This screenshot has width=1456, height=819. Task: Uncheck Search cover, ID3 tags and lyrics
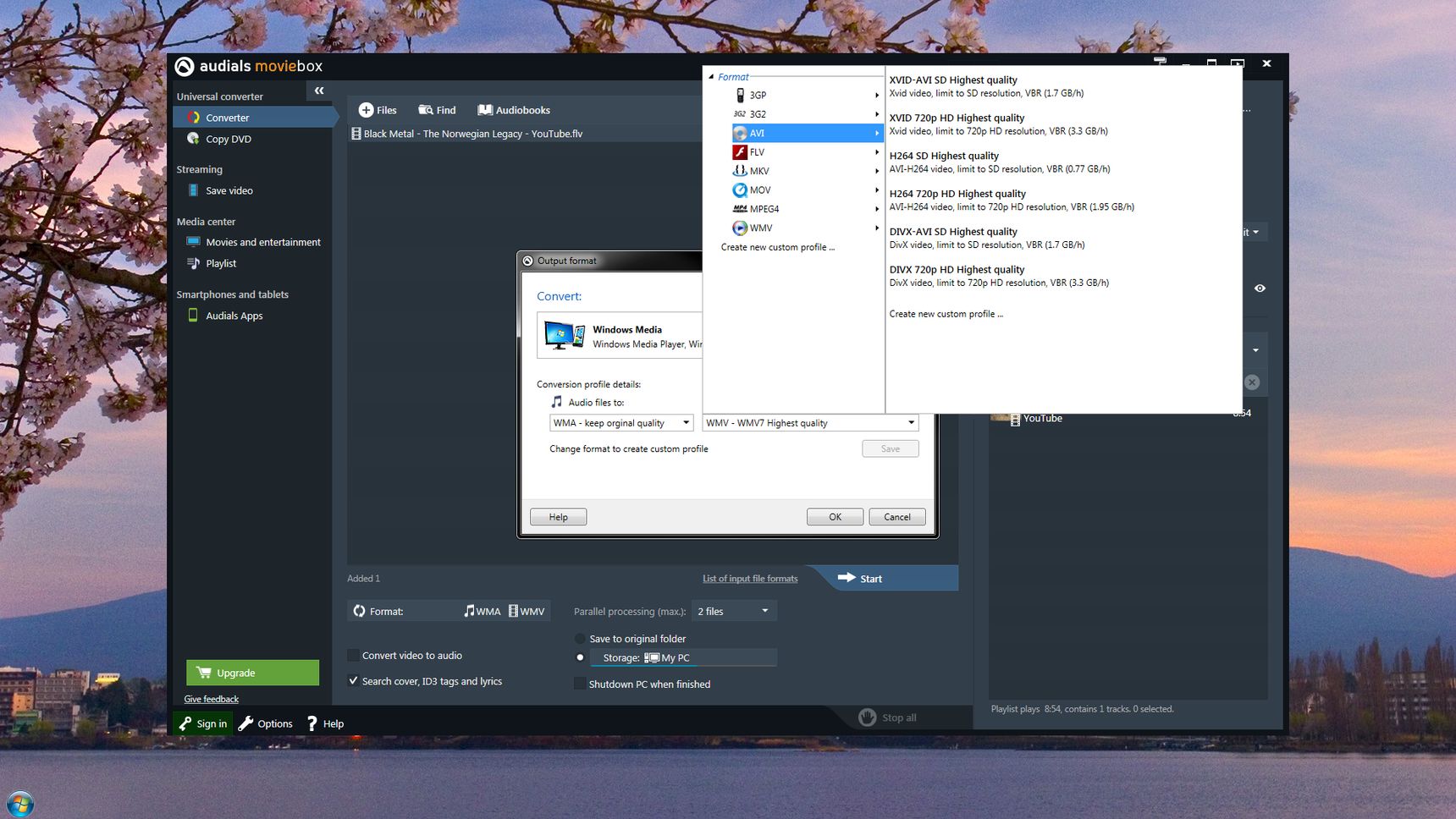point(353,680)
